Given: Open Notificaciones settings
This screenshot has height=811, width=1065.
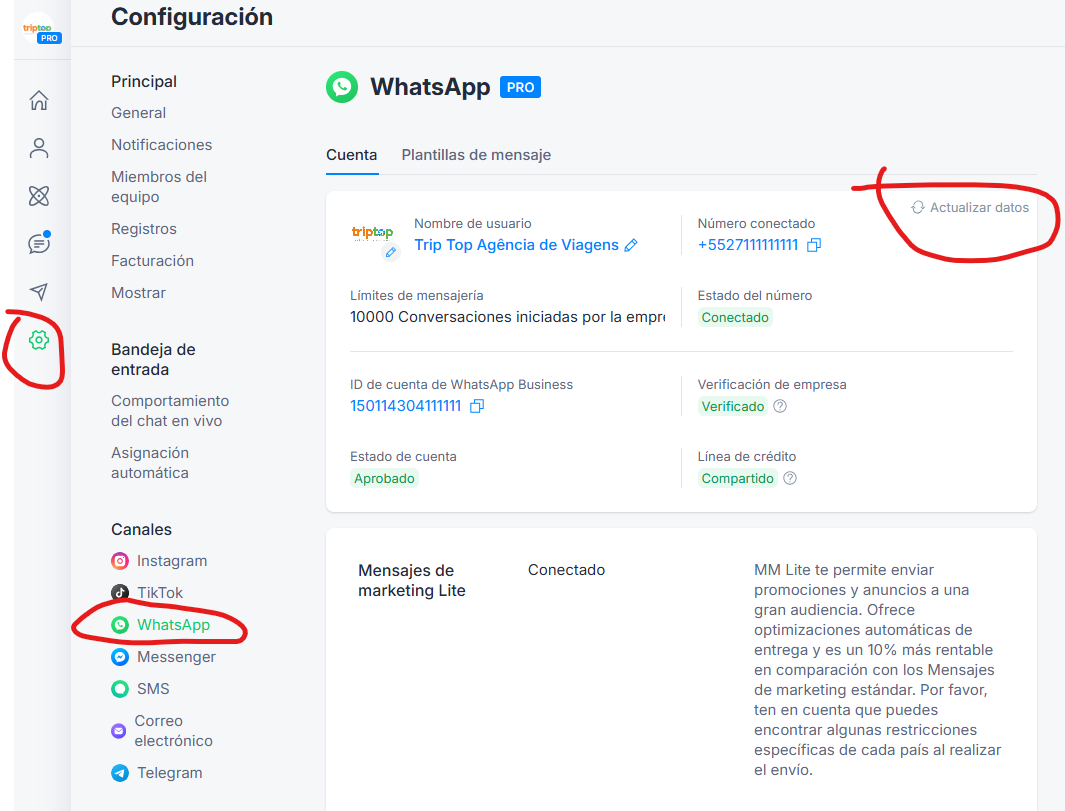Looking at the screenshot, I should 162,145.
